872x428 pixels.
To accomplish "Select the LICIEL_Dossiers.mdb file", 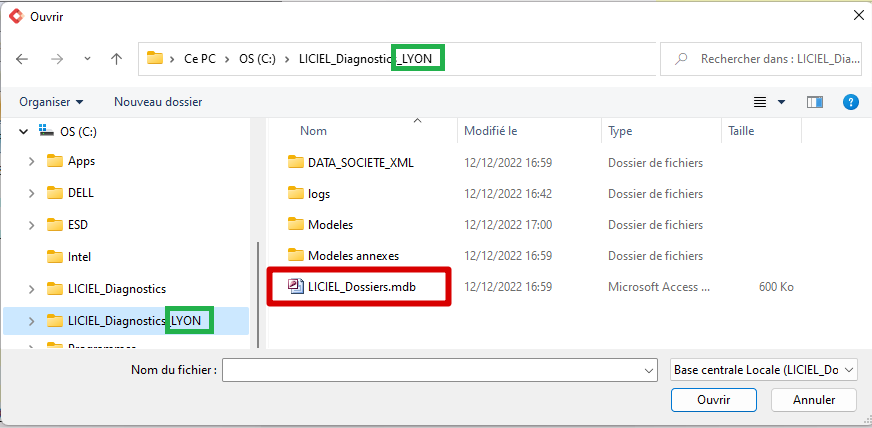I will coord(352,287).
